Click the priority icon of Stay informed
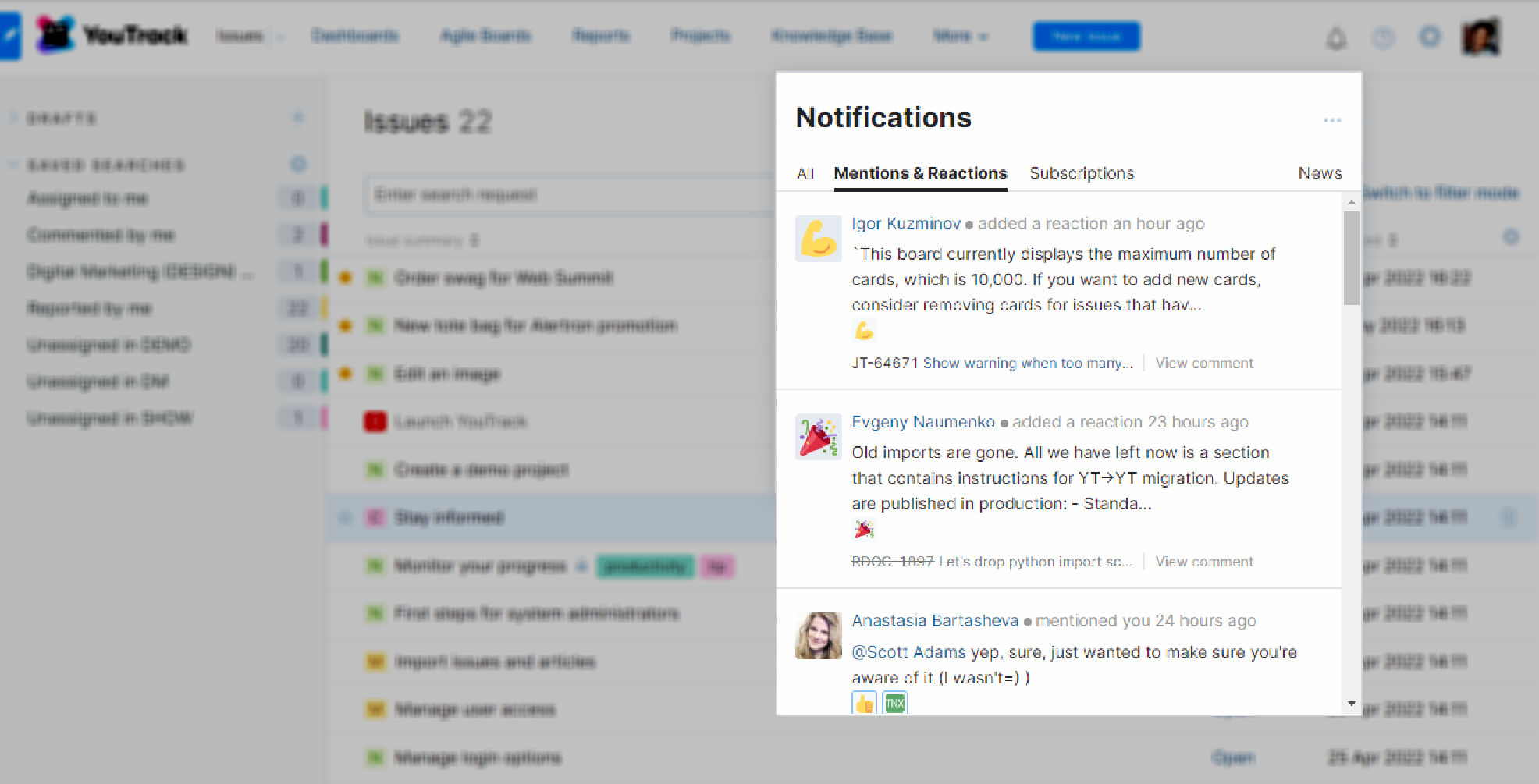Image resolution: width=1539 pixels, height=784 pixels. pos(375,517)
